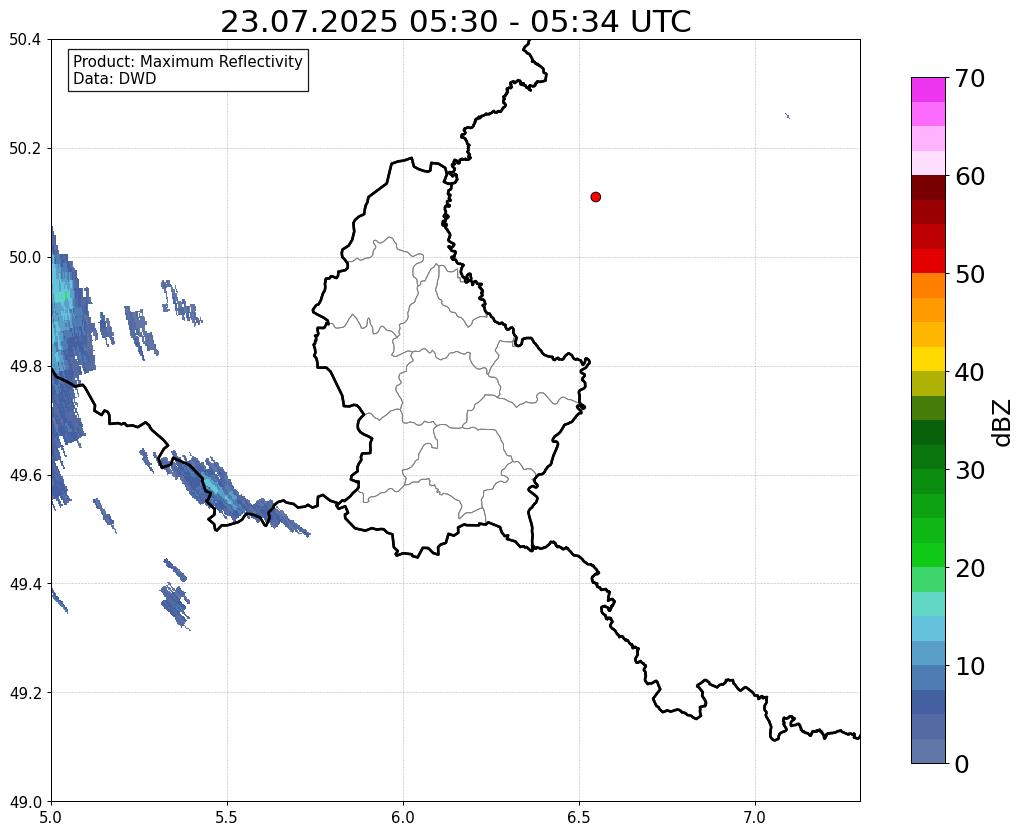Click the 49.2 latitude axis label
The image size is (1023, 834).
coord(25,693)
